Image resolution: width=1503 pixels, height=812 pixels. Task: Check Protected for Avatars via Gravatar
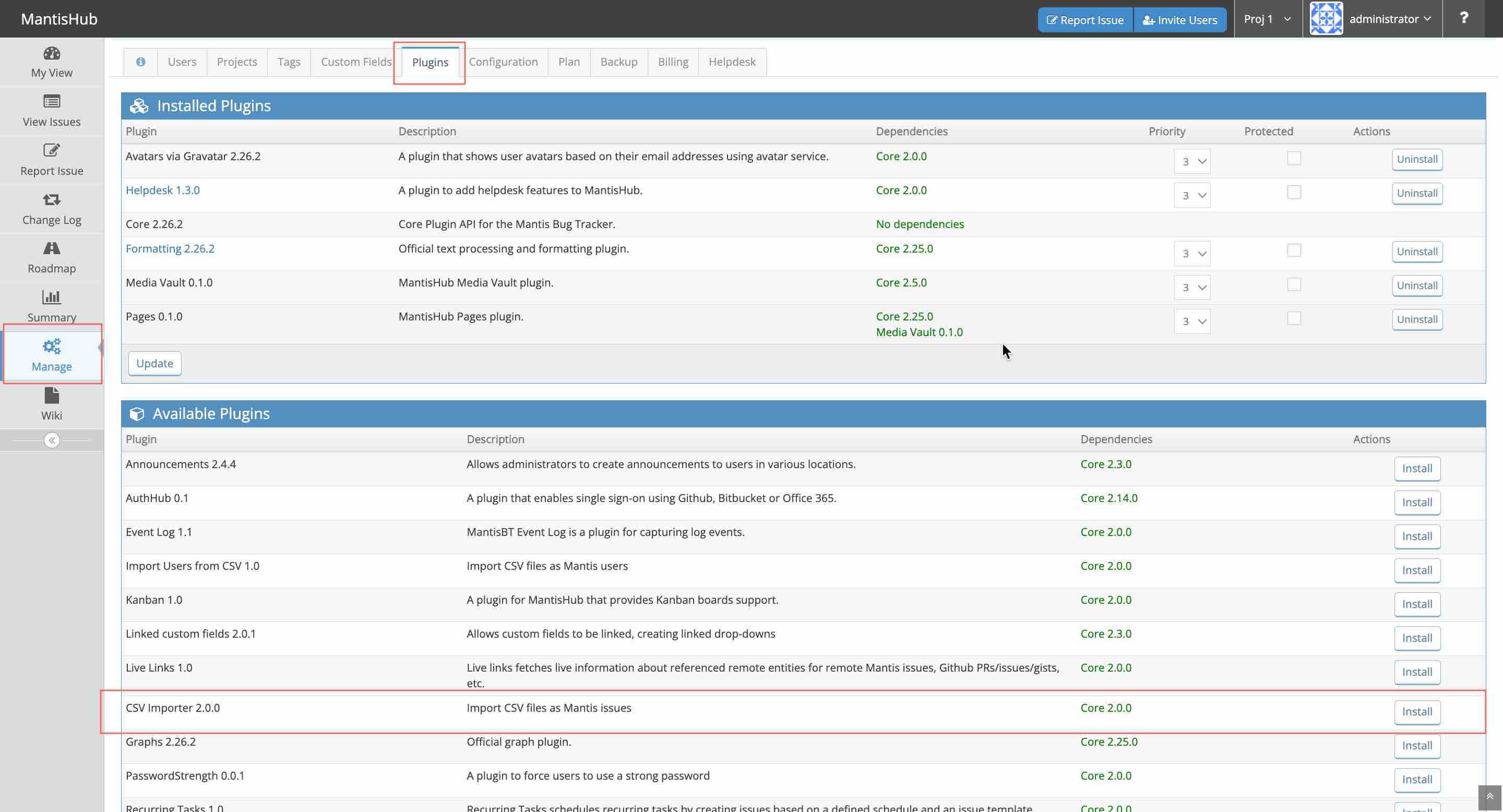coord(1294,158)
